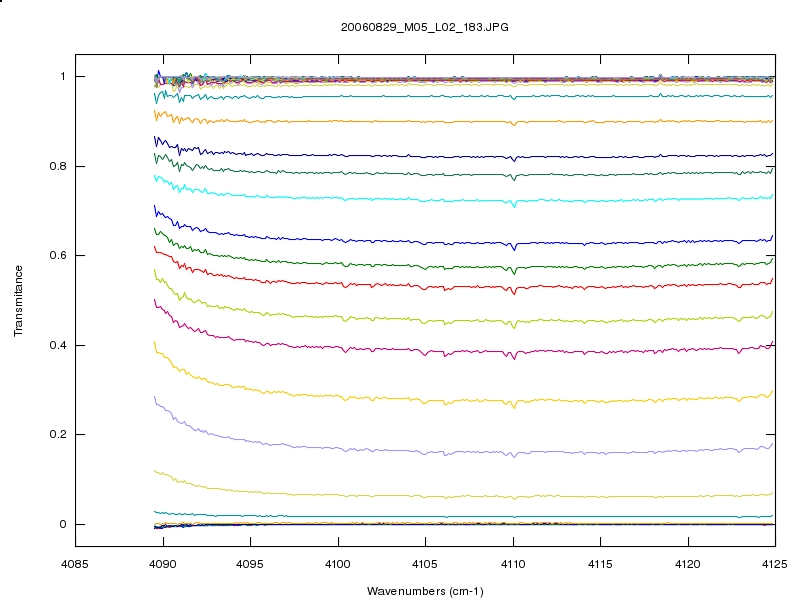Click y-axis tick label 1
This screenshot has width=800, height=600.
click(x=63, y=77)
